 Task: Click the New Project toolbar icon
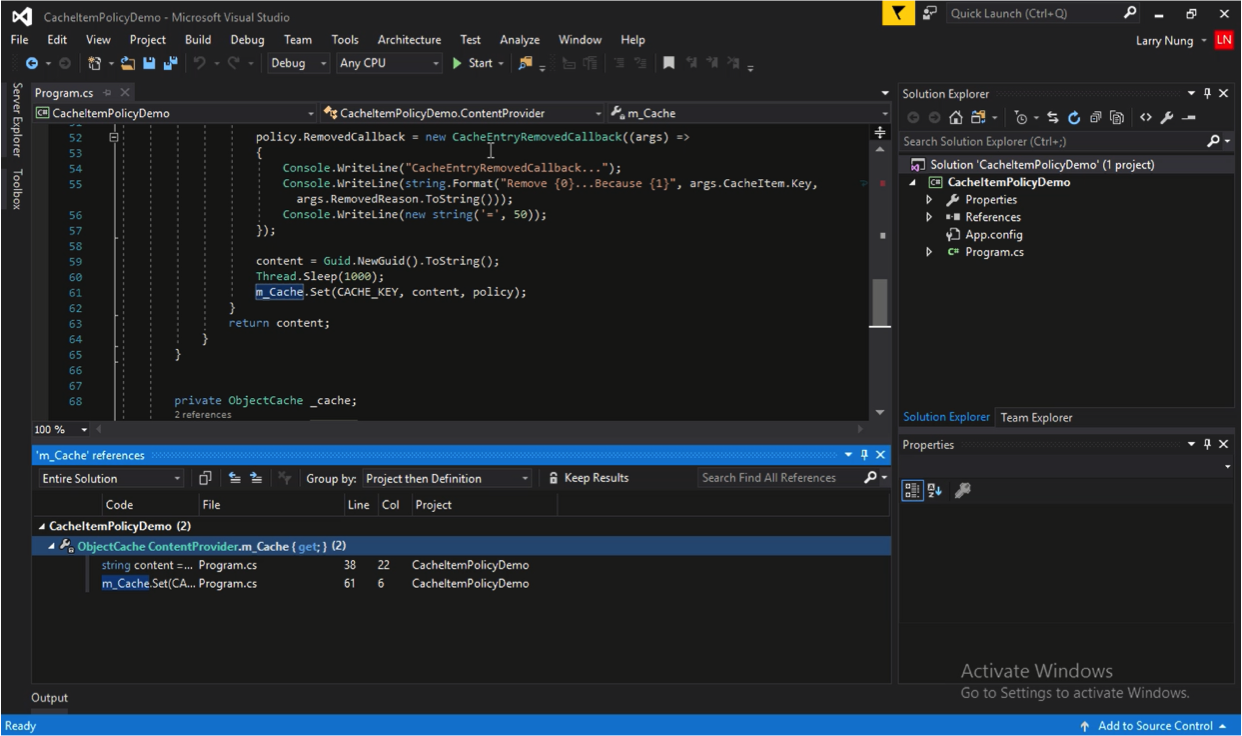[94, 63]
